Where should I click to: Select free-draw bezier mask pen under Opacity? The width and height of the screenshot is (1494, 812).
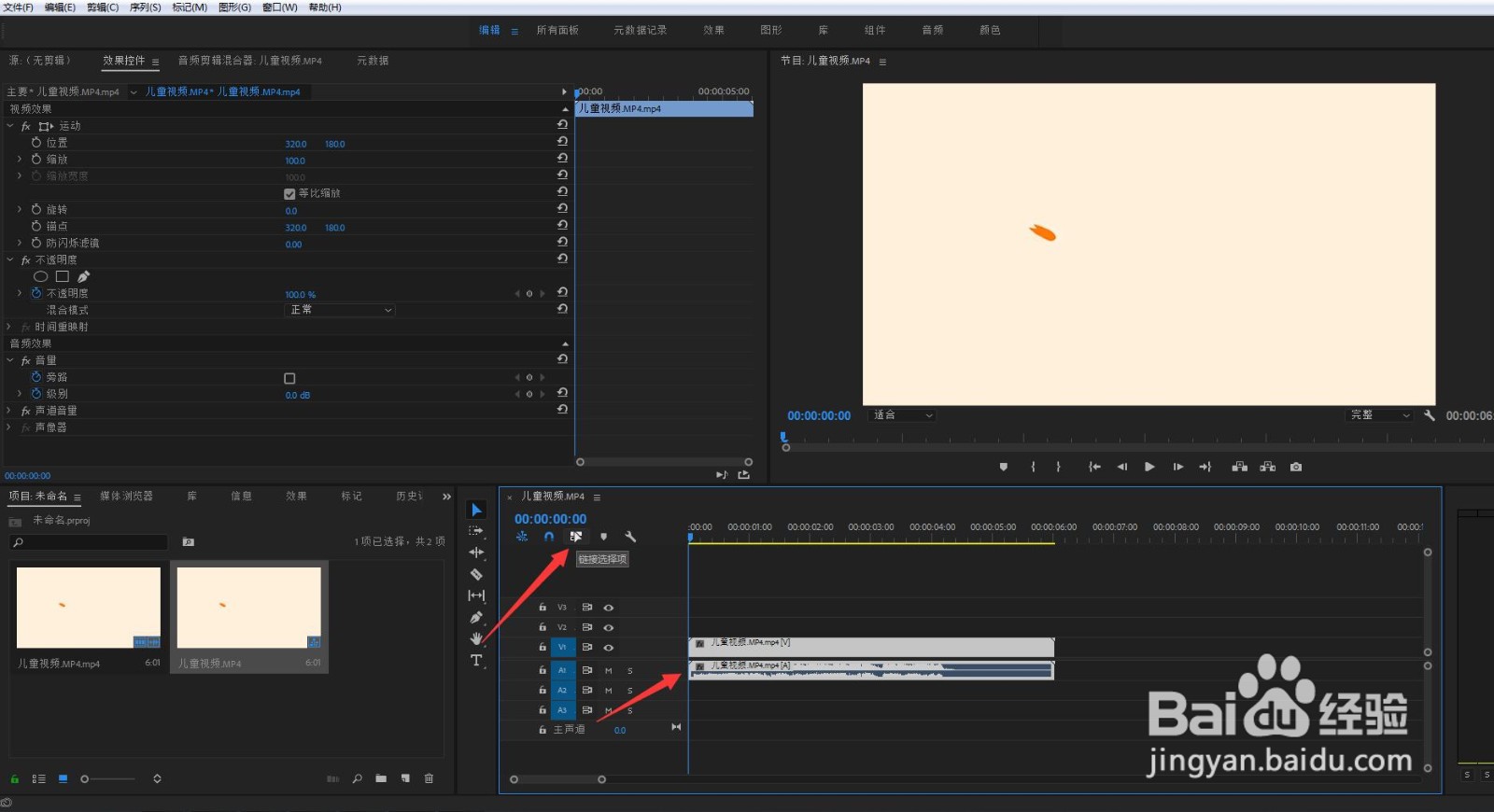pyautogui.click(x=84, y=276)
